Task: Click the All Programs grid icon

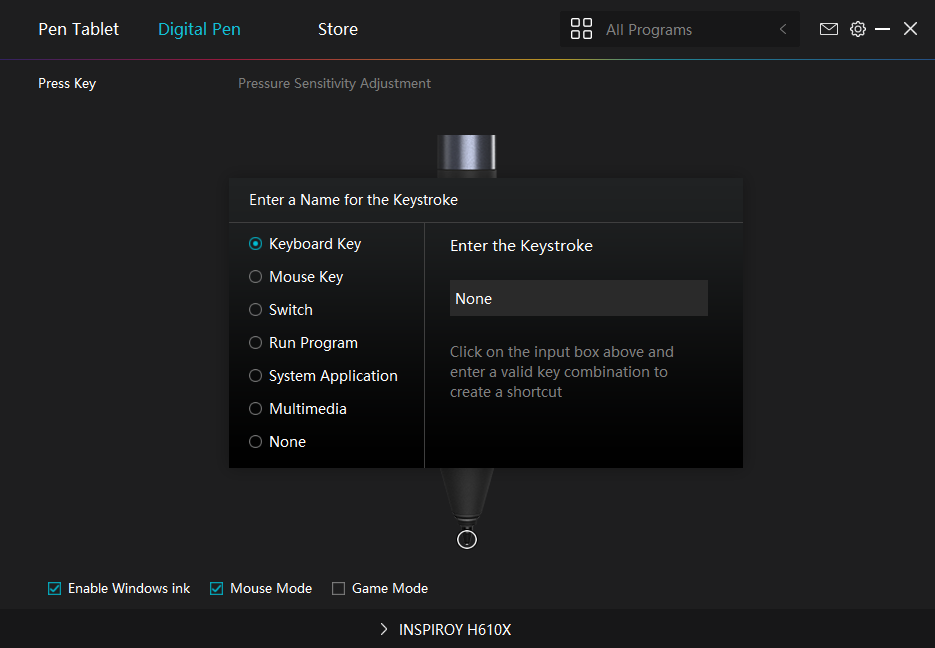Action: click(581, 29)
